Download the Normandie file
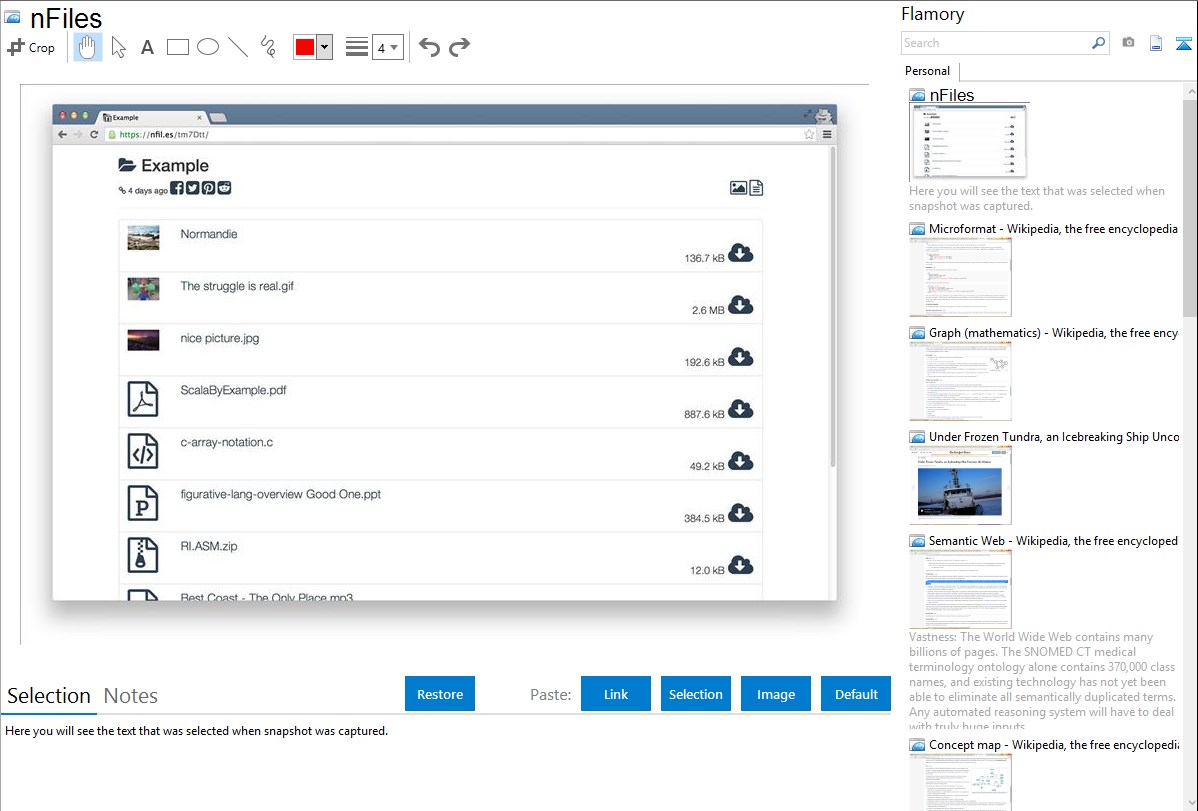The width and height of the screenshot is (1198, 811). point(740,253)
